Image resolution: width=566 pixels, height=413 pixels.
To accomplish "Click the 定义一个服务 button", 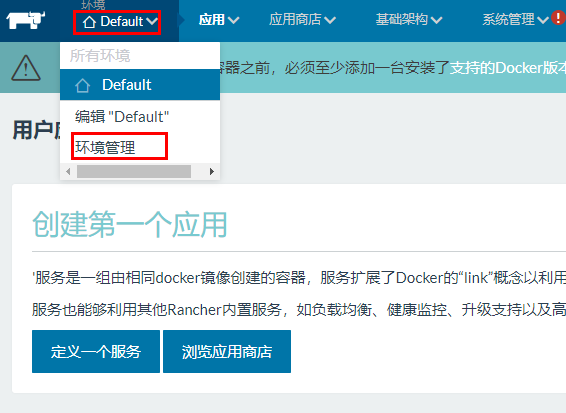I will (x=96, y=351).
